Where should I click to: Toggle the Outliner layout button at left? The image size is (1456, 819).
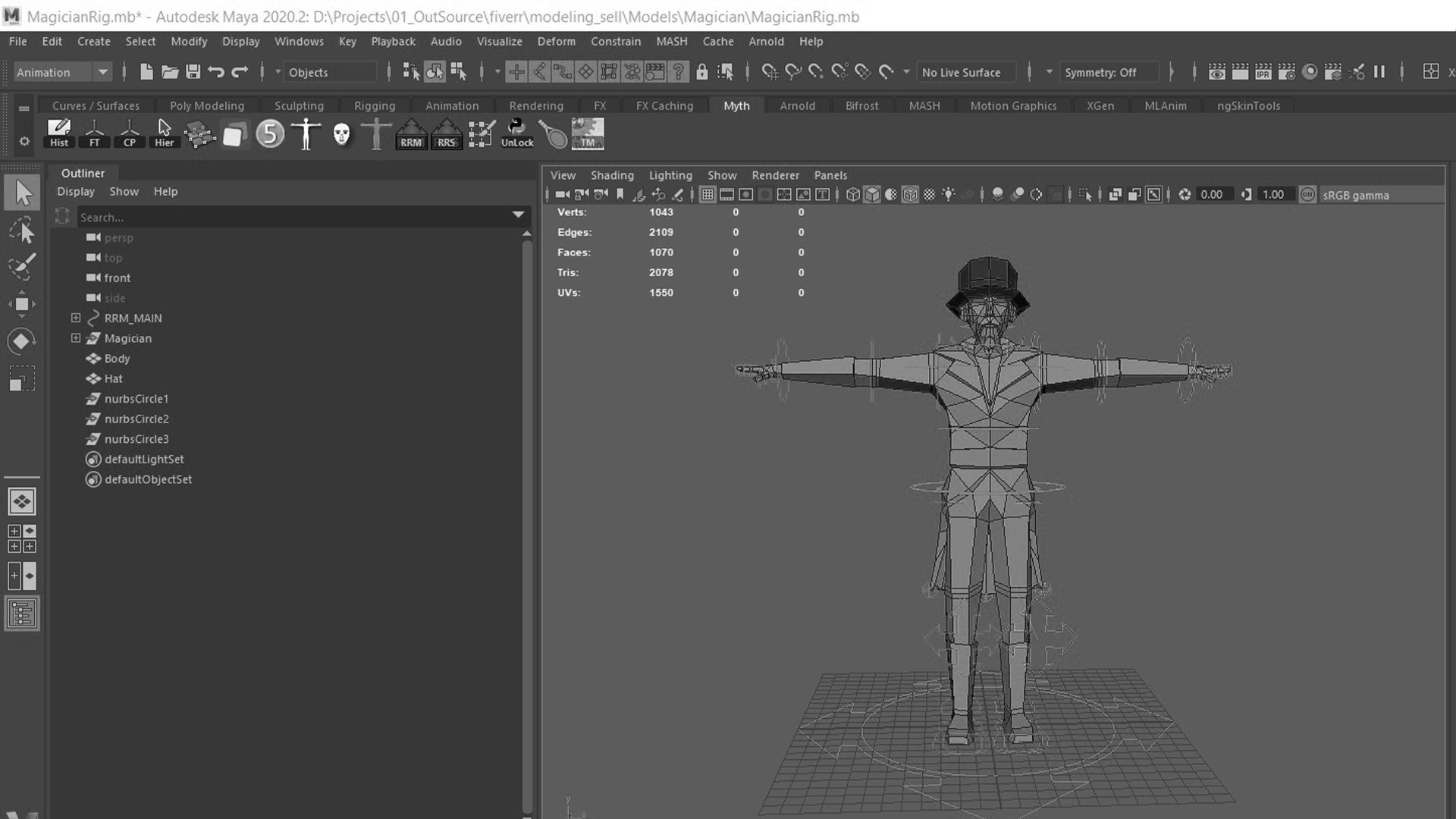click(x=22, y=613)
